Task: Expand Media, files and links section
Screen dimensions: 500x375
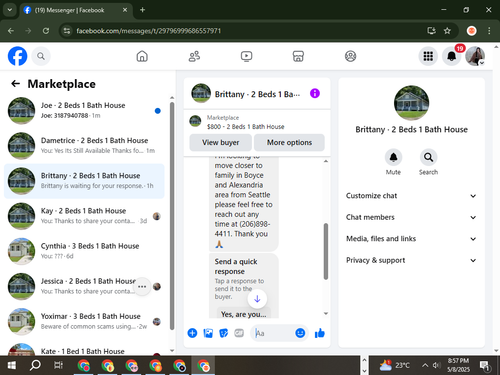Action: (411, 239)
